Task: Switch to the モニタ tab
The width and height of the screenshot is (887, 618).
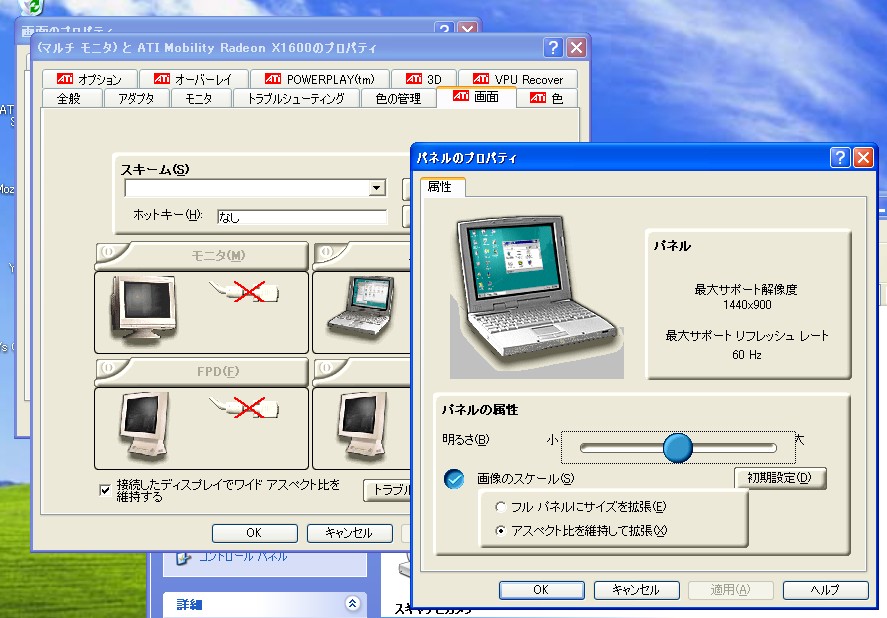Action: [x=199, y=98]
